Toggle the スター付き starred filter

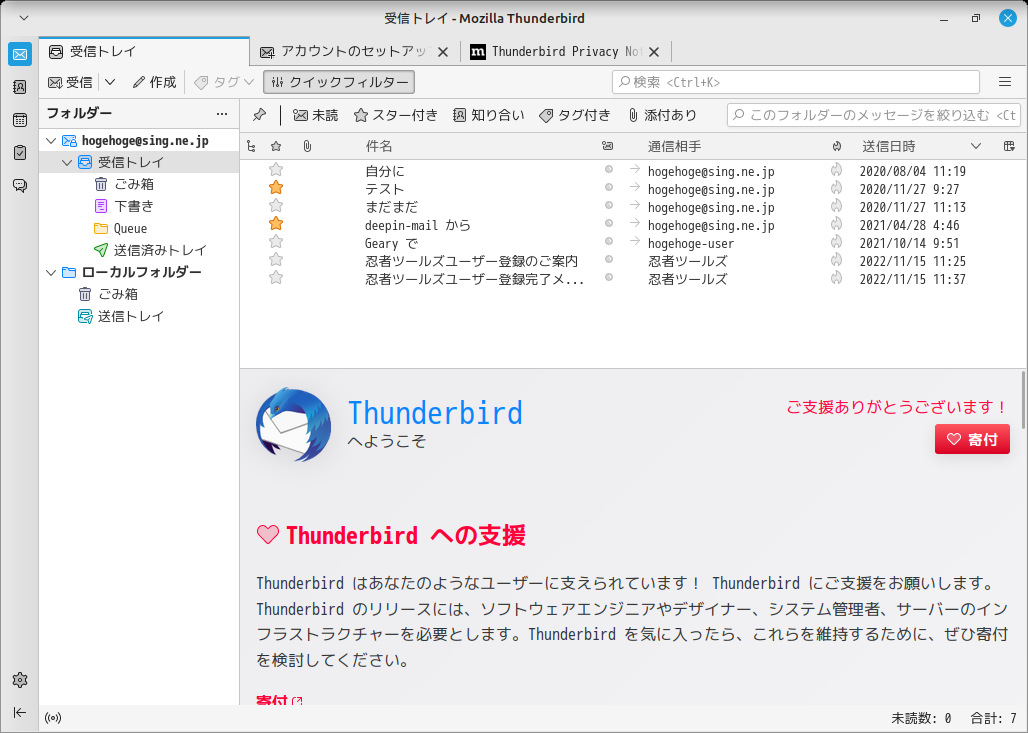pos(395,115)
